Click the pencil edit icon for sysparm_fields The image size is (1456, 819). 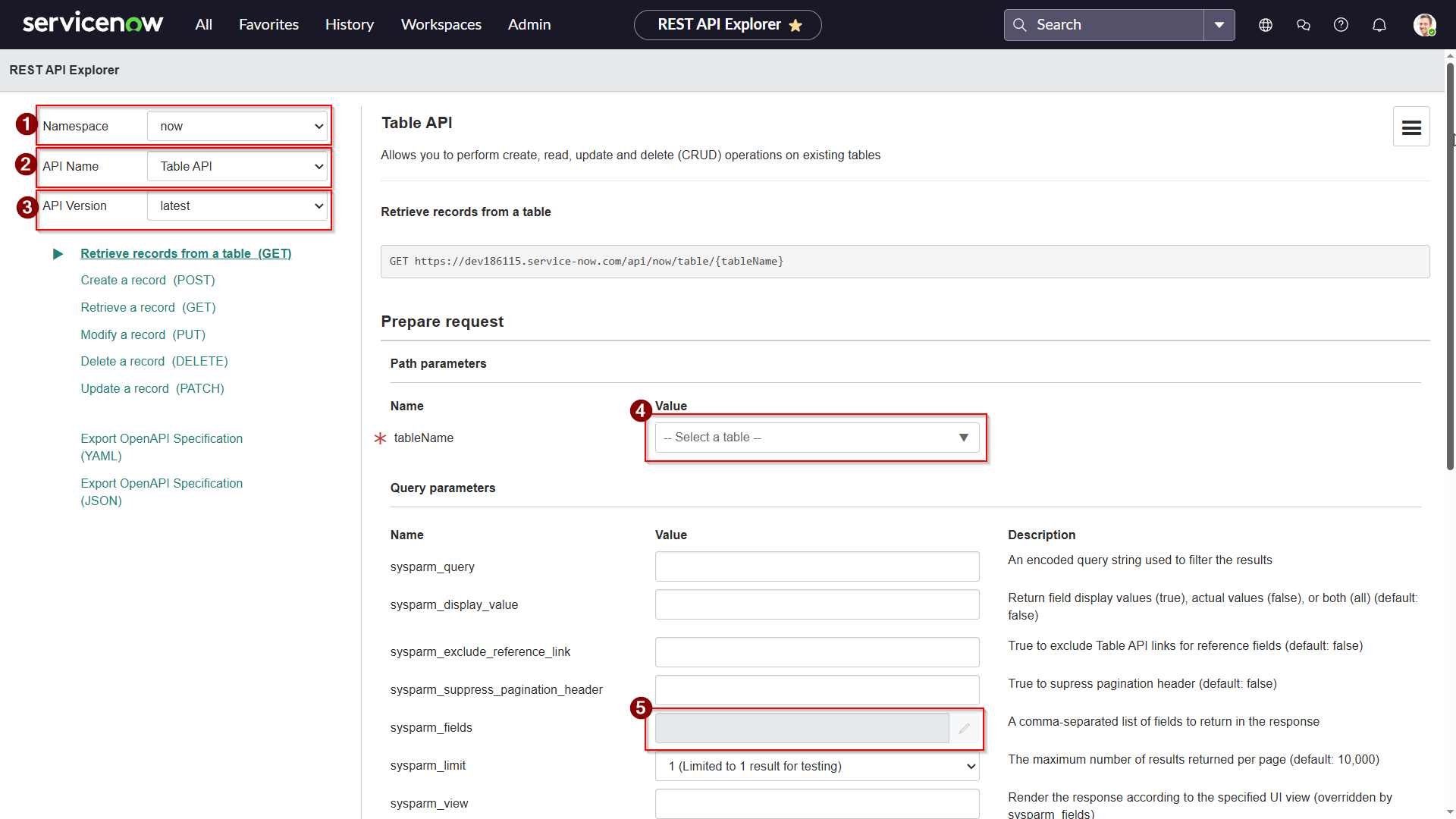pyautogui.click(x=964, y=728)
